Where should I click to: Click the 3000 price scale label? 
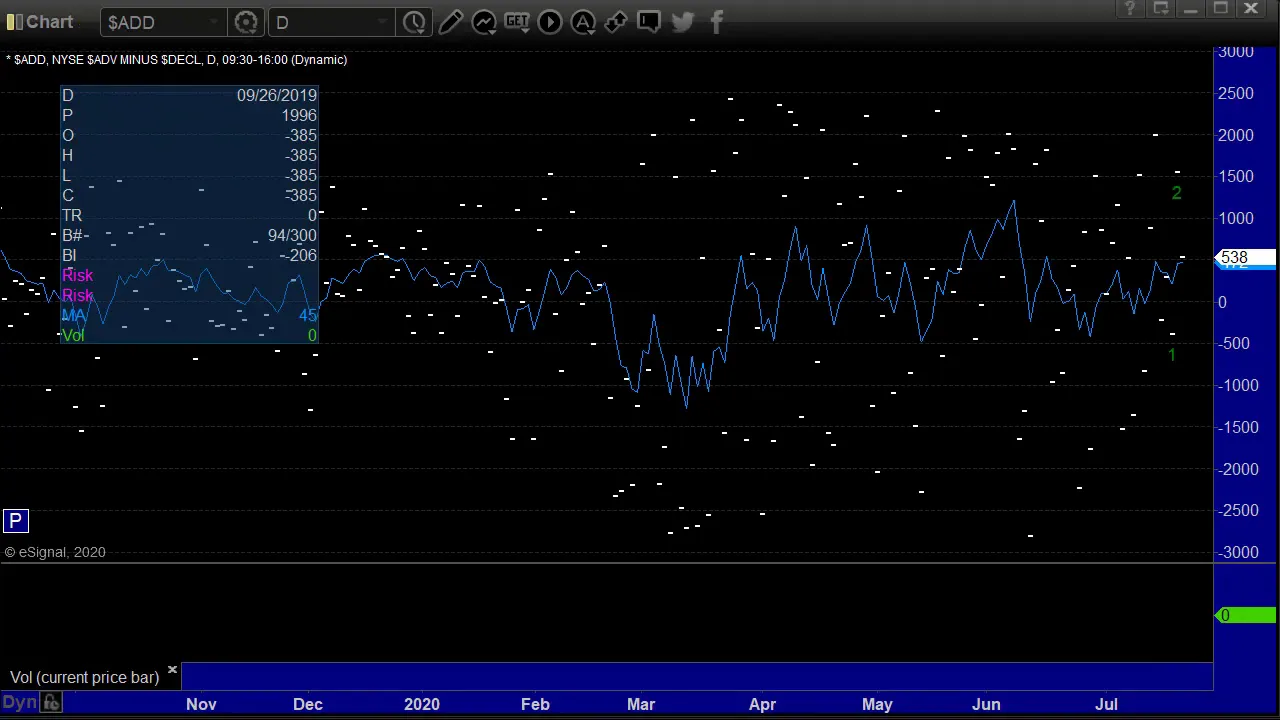1236,52
